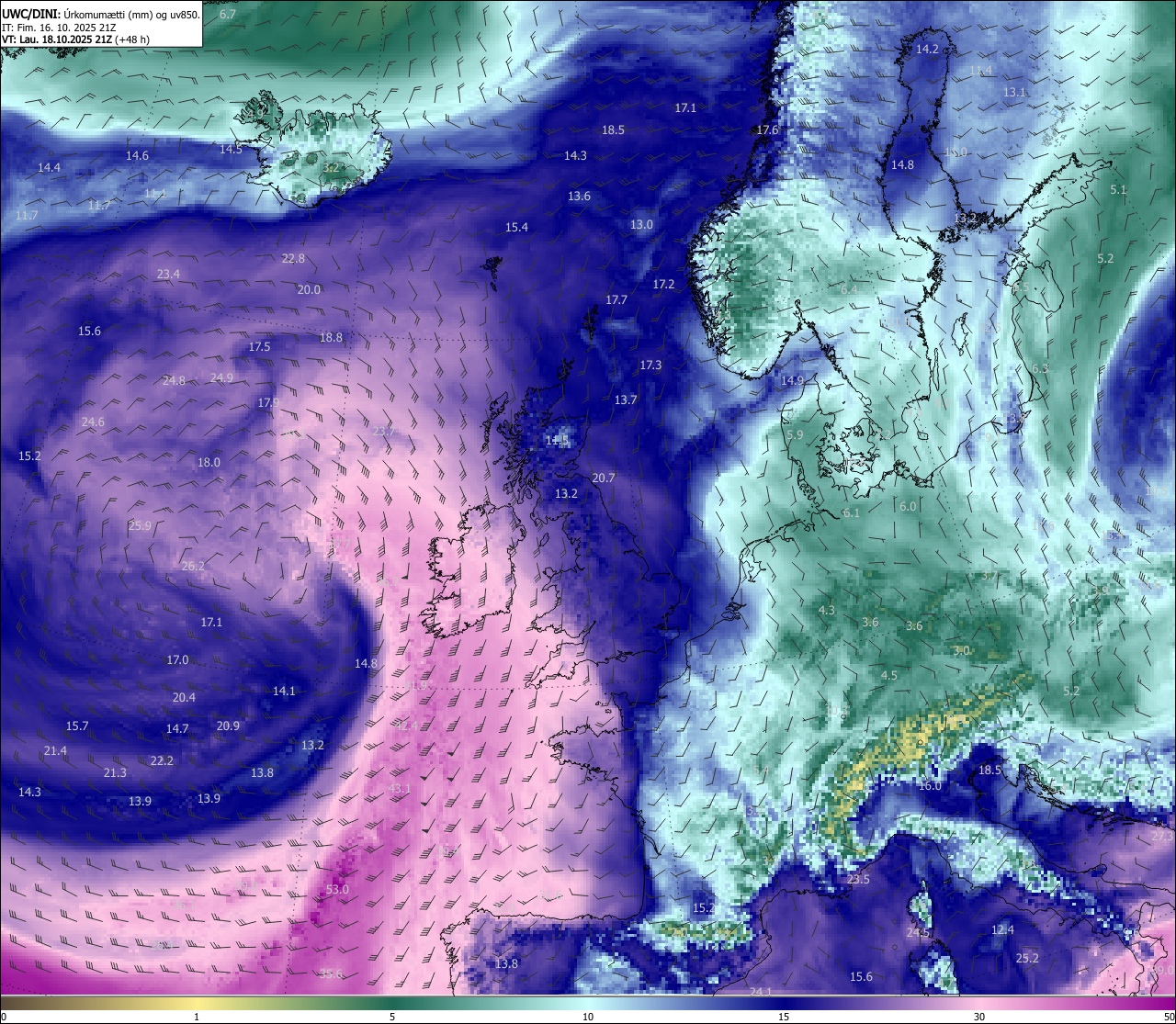Click the 12.4 map value

click(1002, 929)
